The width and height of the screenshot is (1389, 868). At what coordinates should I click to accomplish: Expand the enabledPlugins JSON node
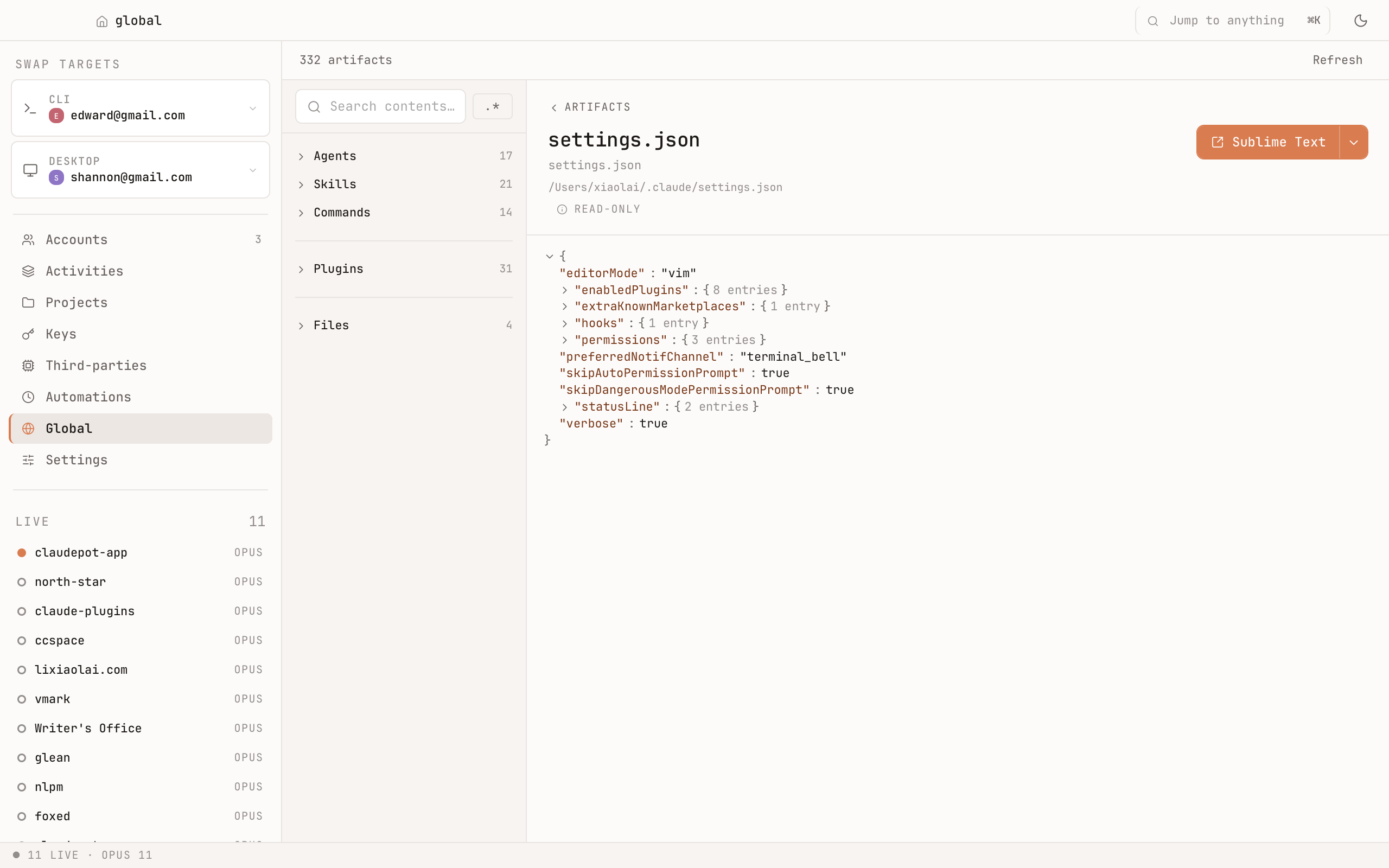565,290
